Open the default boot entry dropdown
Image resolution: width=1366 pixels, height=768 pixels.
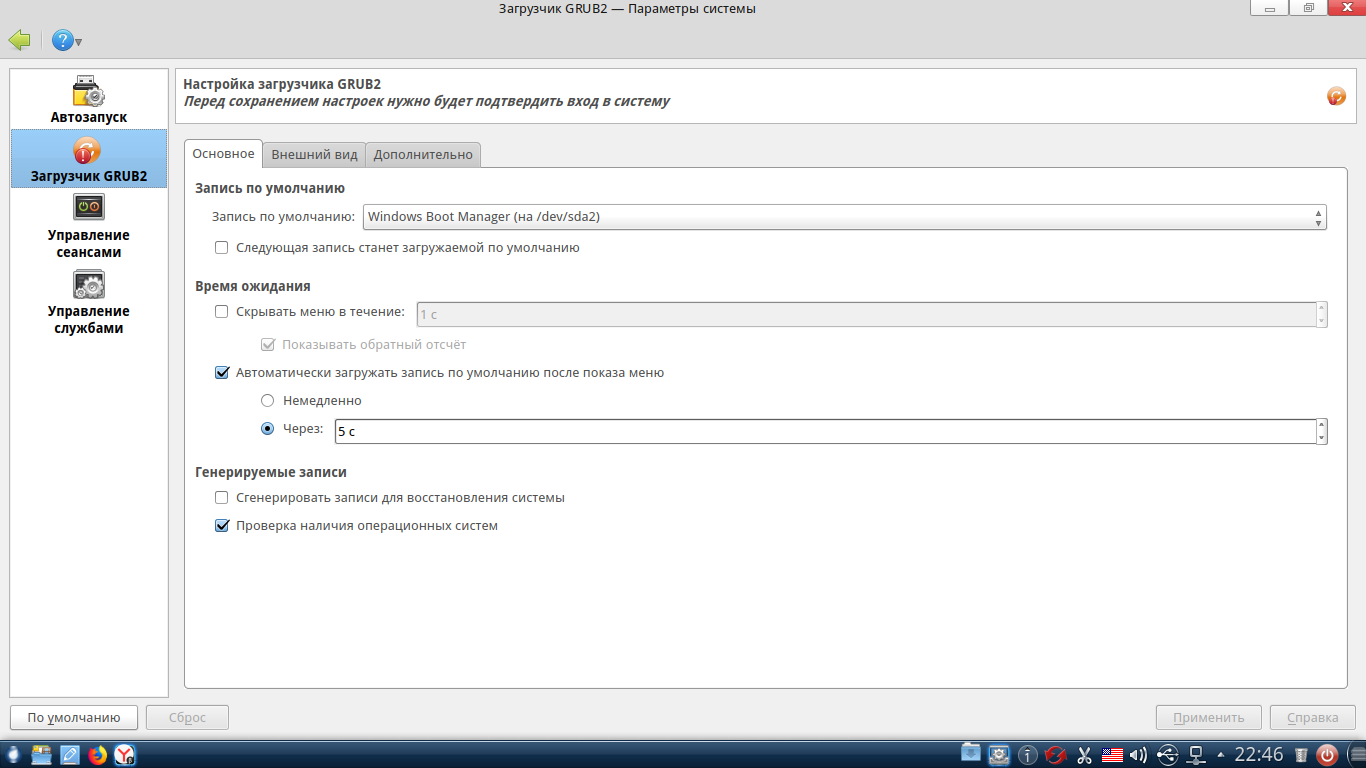(x=844, y=216)
